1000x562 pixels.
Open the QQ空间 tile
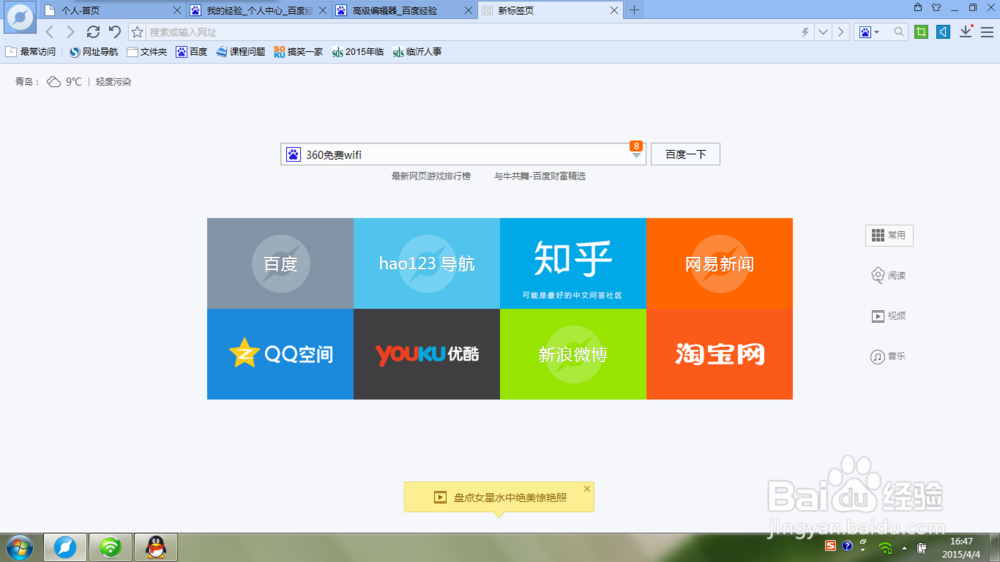click(280, 354)
